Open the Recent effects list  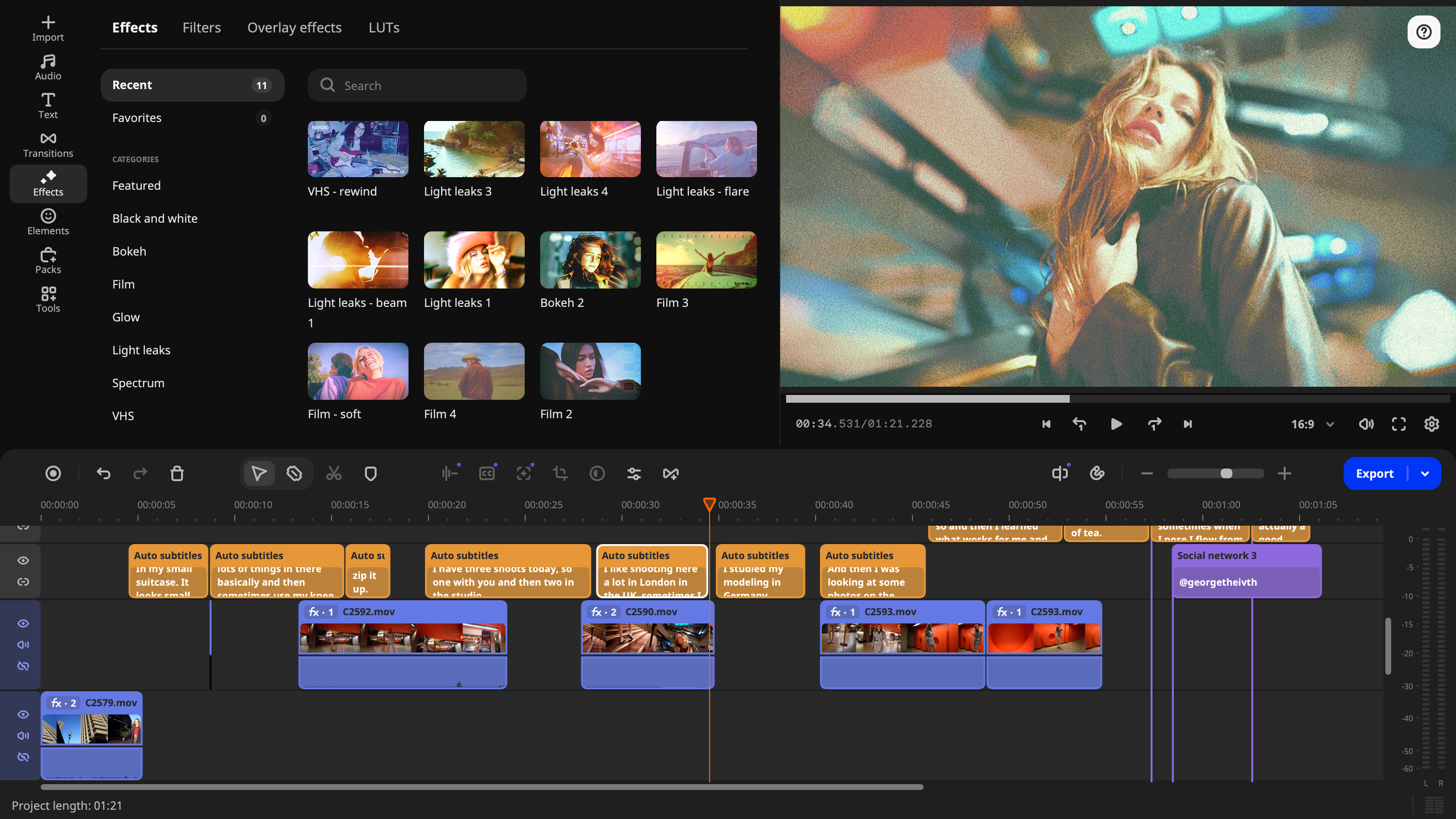pos(192,85)
